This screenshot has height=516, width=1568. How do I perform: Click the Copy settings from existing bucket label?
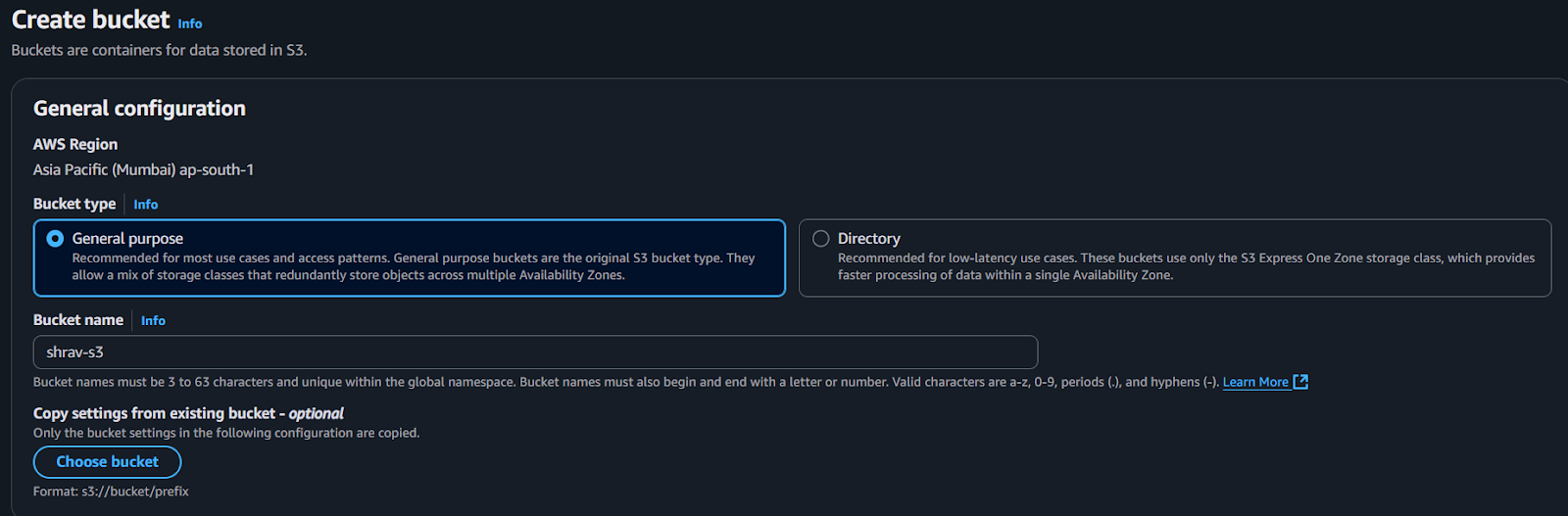pos(188,414)
